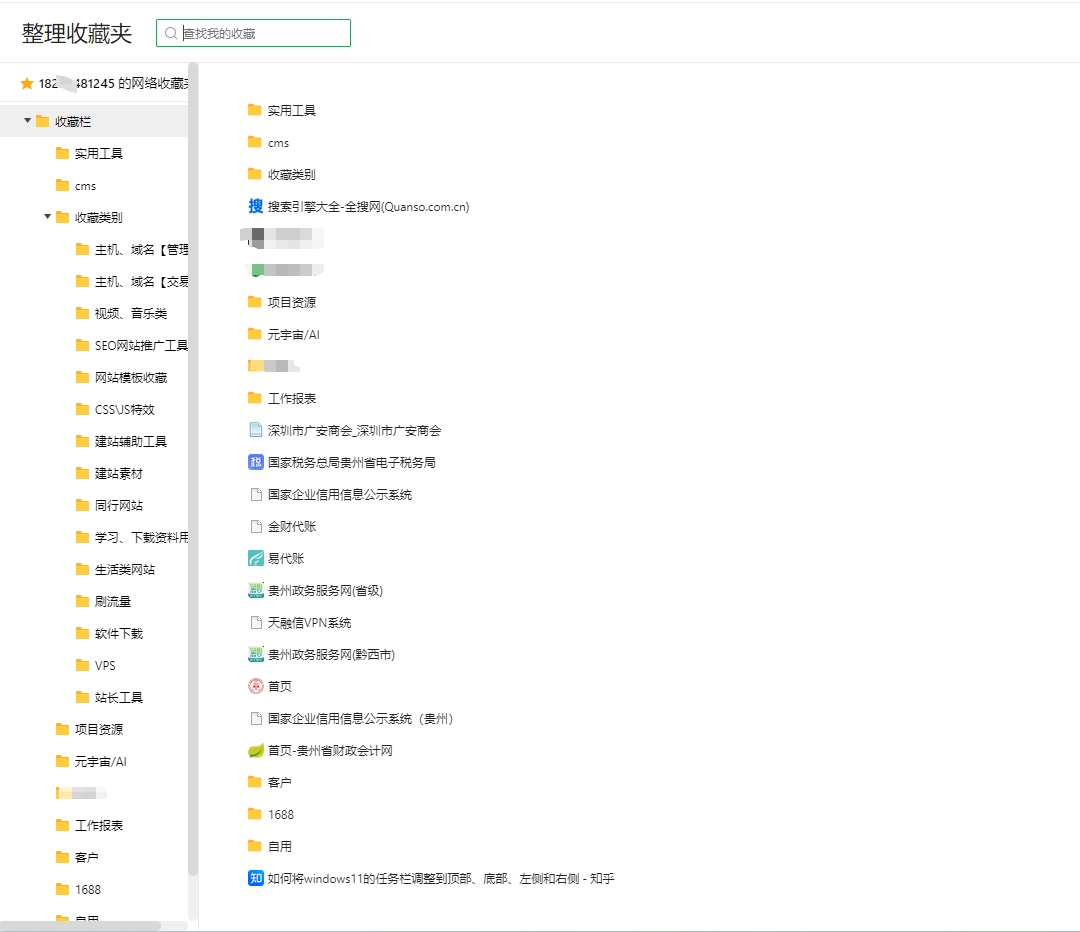Select 收藏栏 in the left tree
The height and width of the screenshot is (932, 1080).
pyautogui.click(x=73, y=121)
